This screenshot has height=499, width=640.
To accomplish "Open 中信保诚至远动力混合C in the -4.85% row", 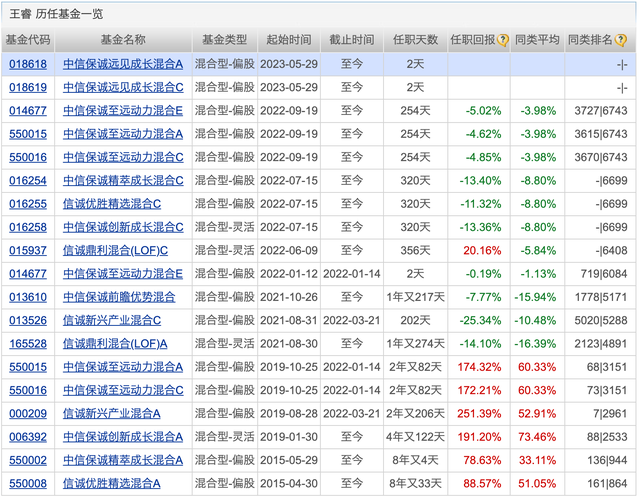I will point(123,157).
